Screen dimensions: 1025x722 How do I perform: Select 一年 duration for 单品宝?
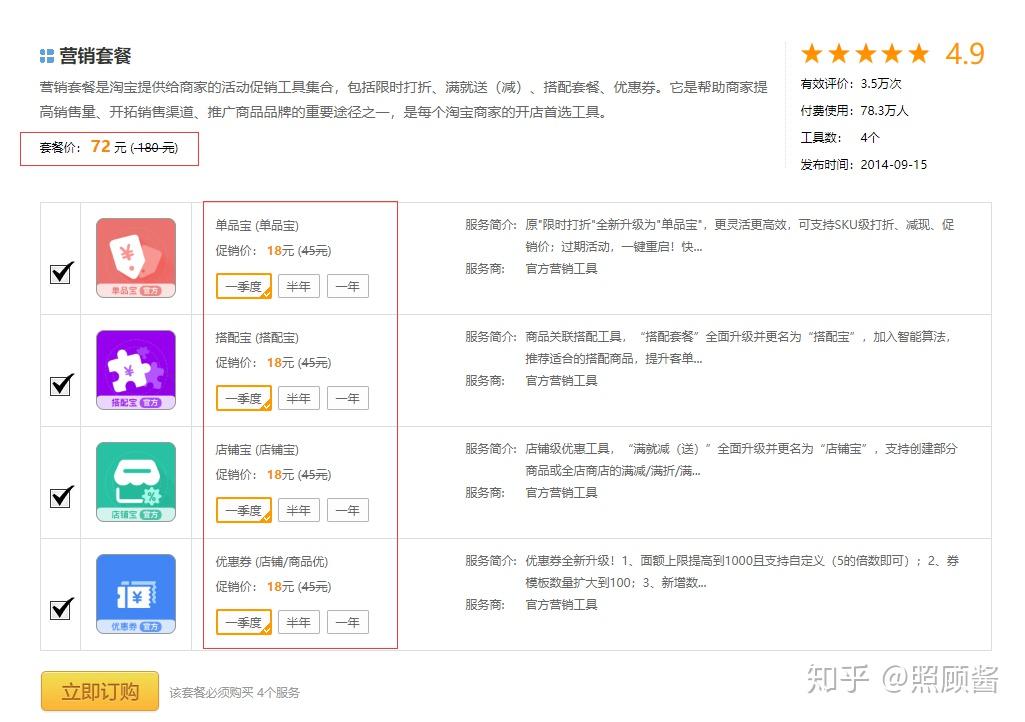click(348, 286)
